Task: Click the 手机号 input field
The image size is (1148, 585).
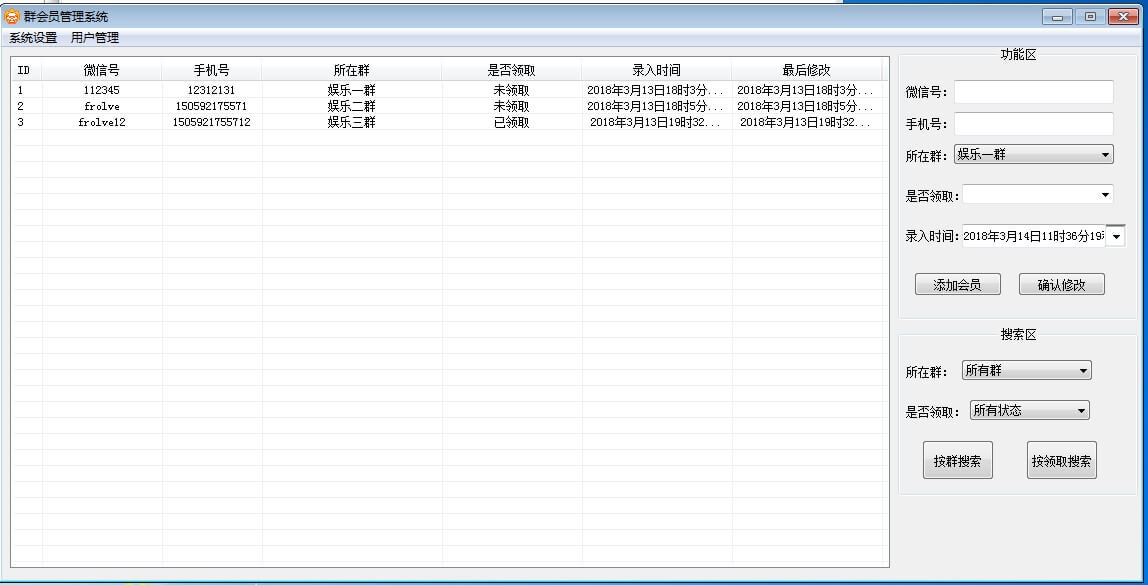Action: pyautogui.click(x=1032, y=123)
